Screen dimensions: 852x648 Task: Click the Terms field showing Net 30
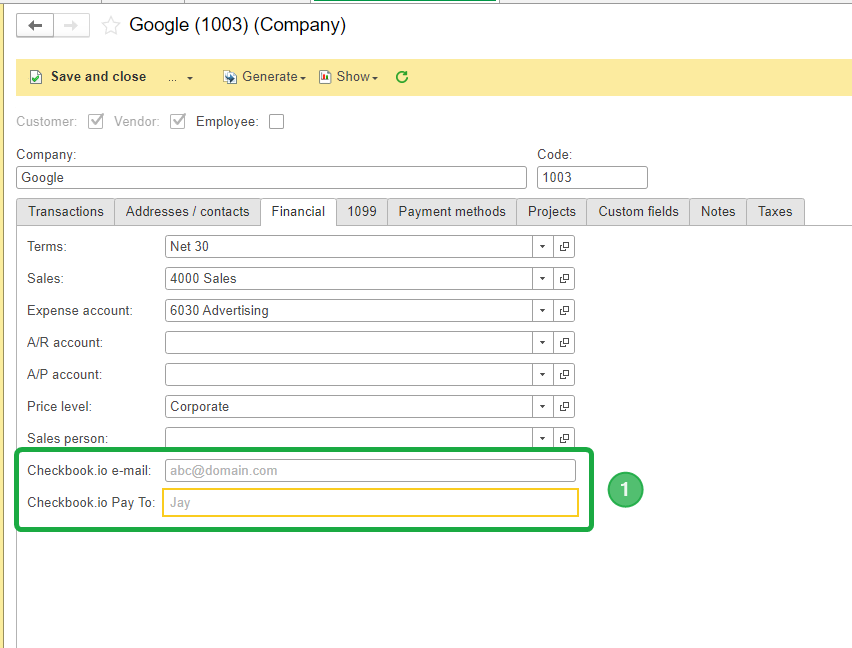[349, 247]
